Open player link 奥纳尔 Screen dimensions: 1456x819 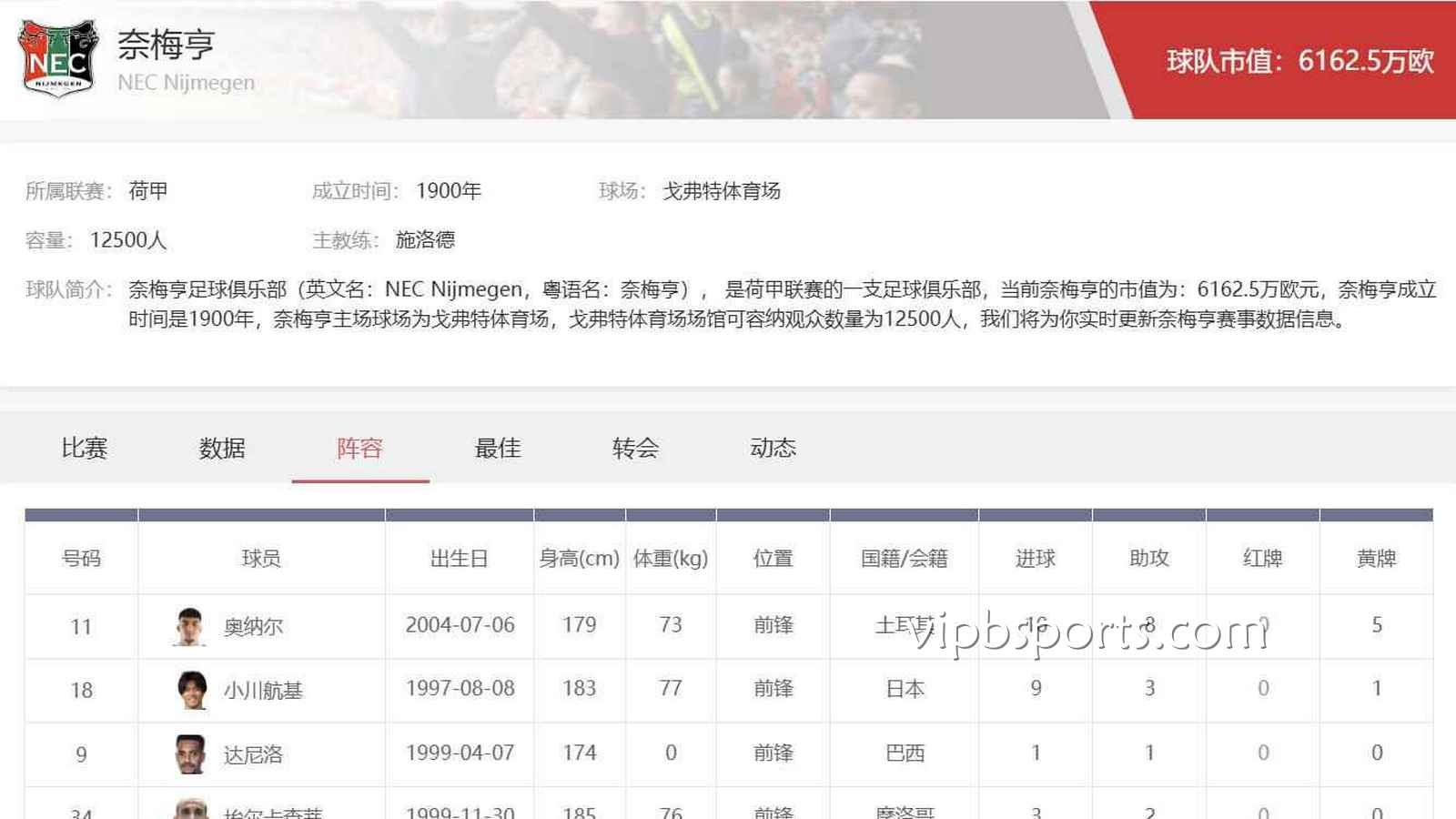(x=253, y=627)
